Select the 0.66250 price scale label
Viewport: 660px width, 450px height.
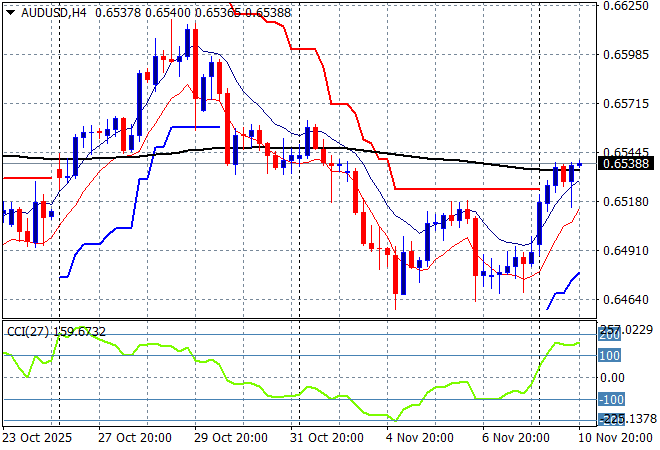tap(626, 5)
